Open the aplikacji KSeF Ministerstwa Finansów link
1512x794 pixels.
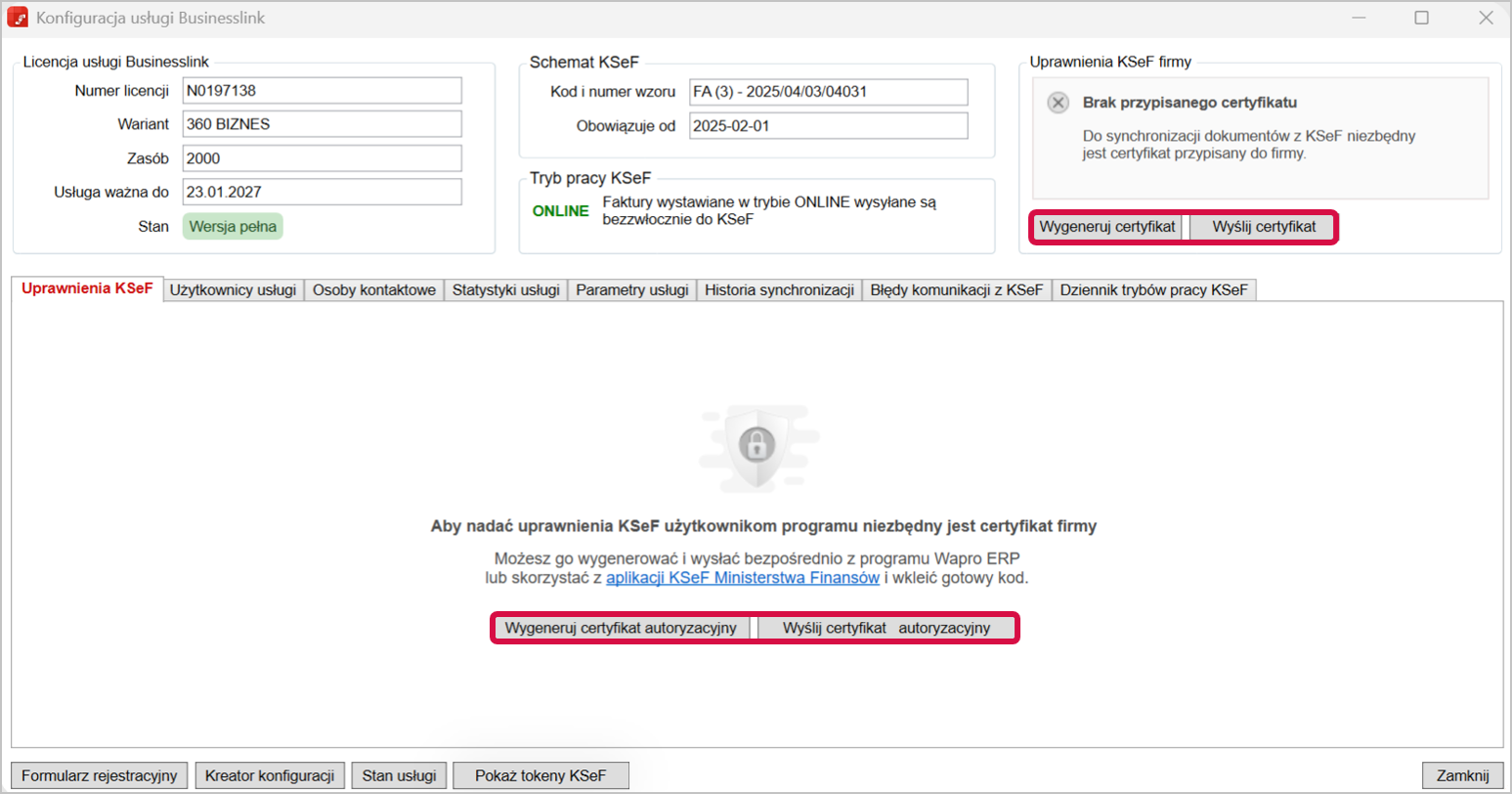743,578
